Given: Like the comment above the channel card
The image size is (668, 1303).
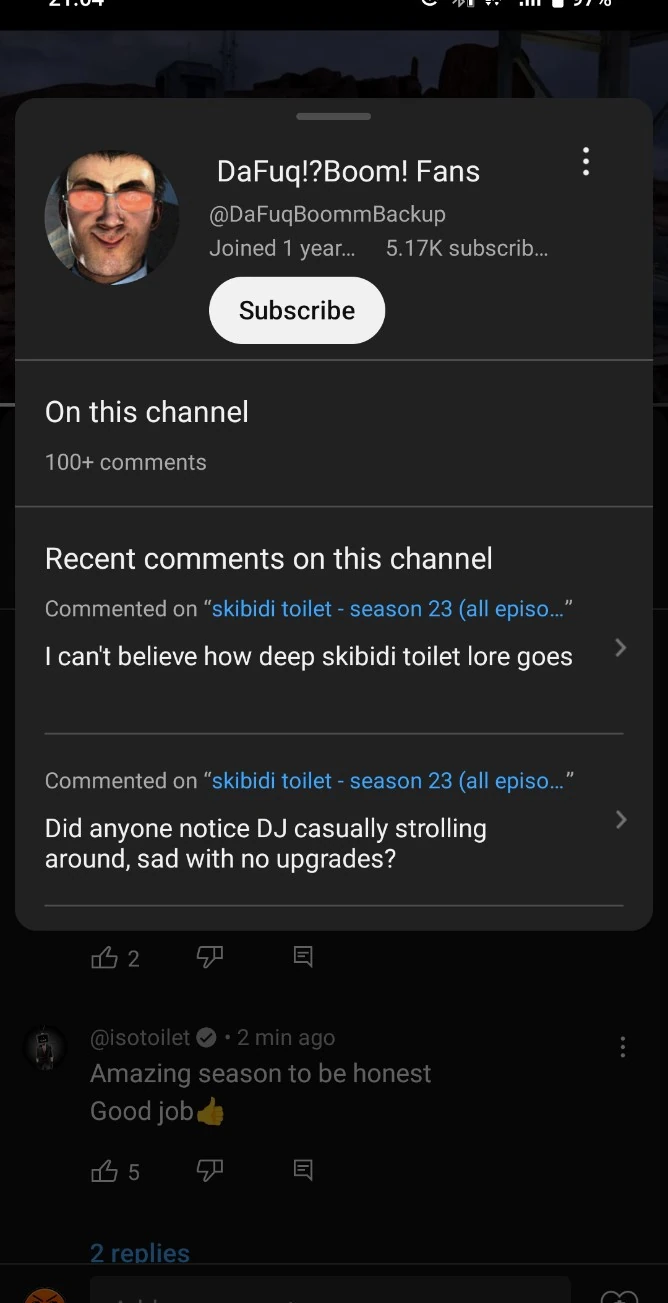Looking at the screenshot, I should 105,957.
